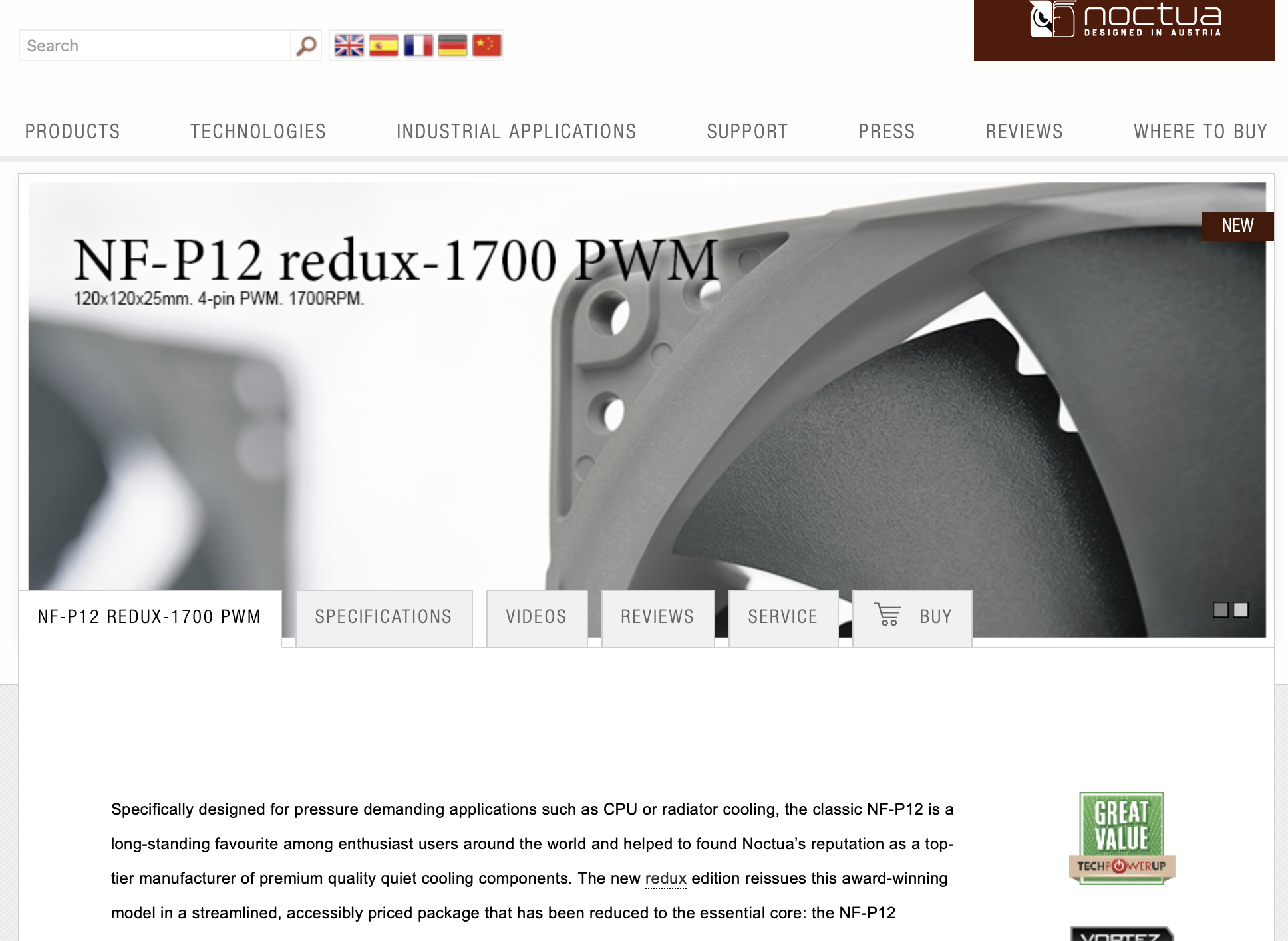Switch to the Service tab
The image size is (1288, 941).
point(783,618)
